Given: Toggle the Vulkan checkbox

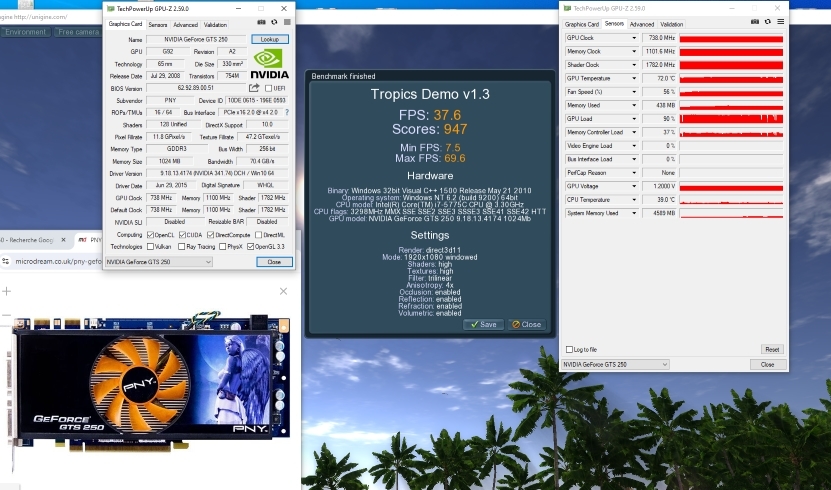Looking at the screenshot, I should click(x=151, y=247).
